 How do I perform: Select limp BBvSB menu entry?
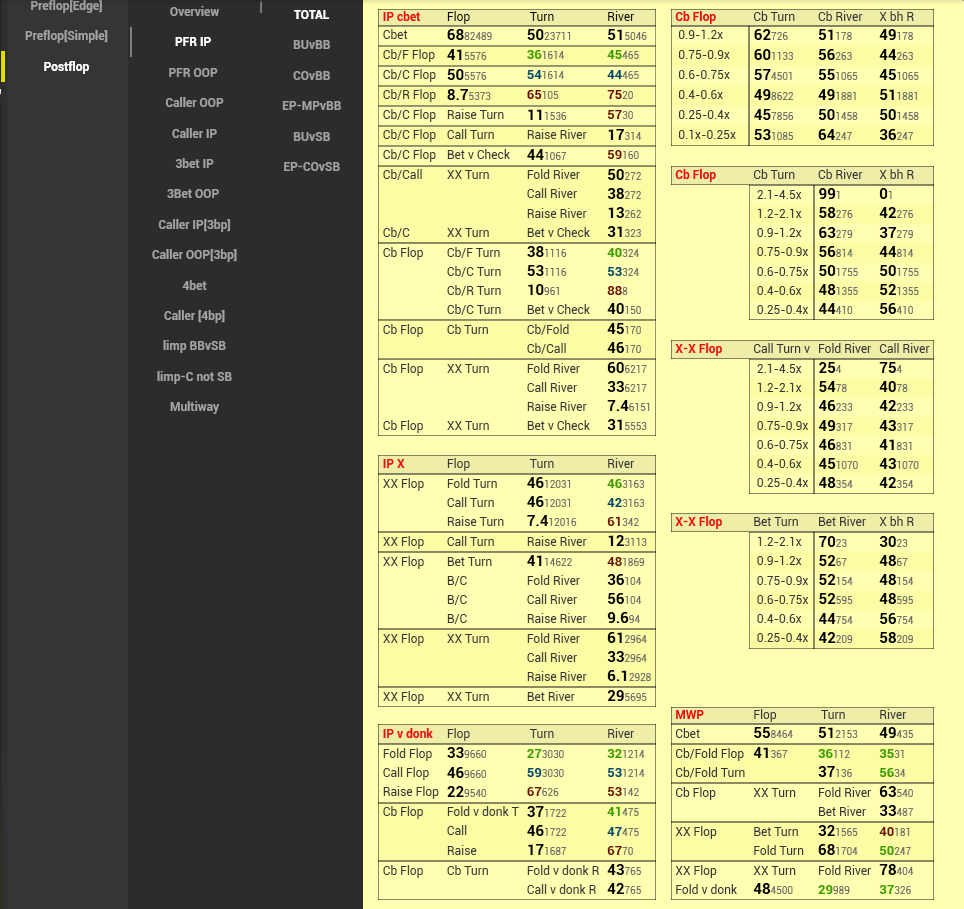point(194,346)
